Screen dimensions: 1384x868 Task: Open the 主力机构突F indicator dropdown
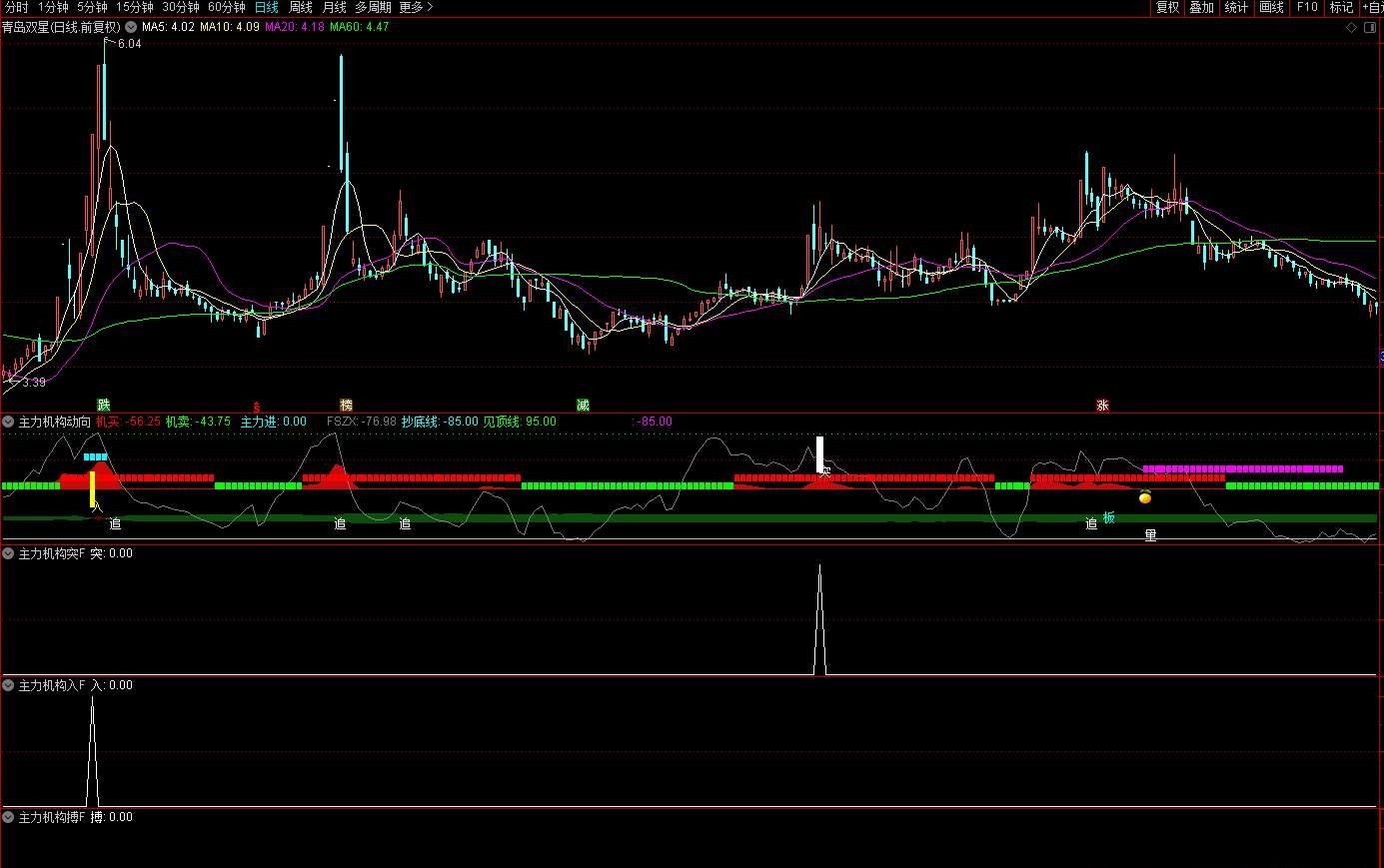click(x=9, y=553)
